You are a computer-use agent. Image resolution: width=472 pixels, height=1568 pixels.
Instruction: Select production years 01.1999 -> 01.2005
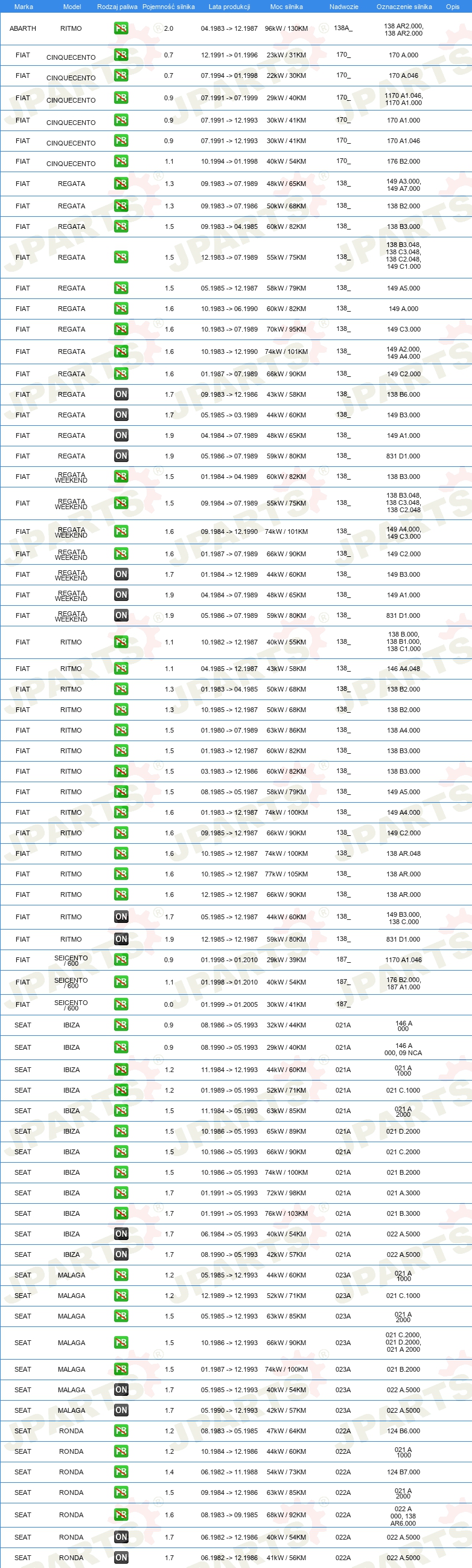(229, 1004)
